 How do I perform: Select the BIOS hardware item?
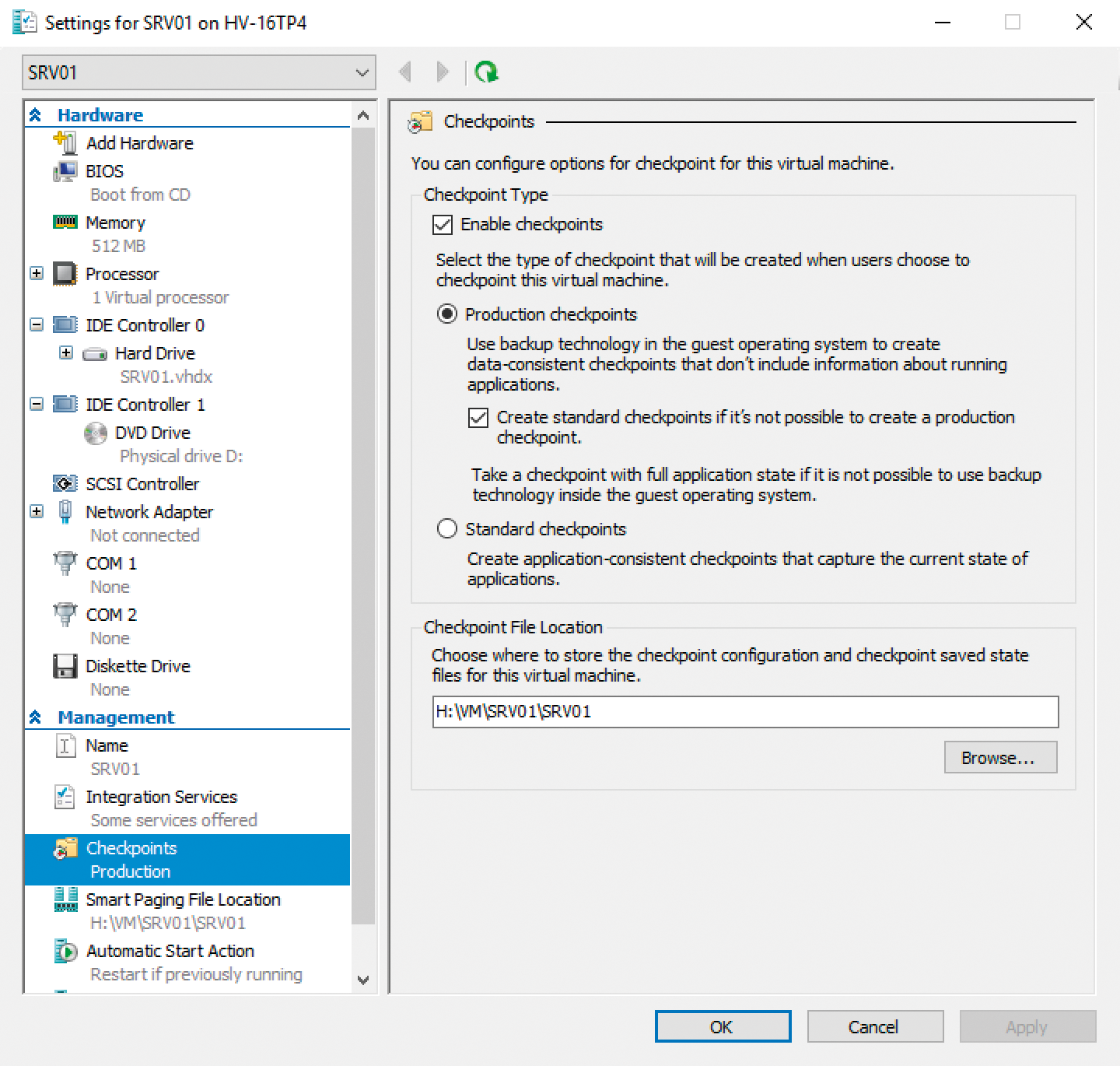[104, 170]
